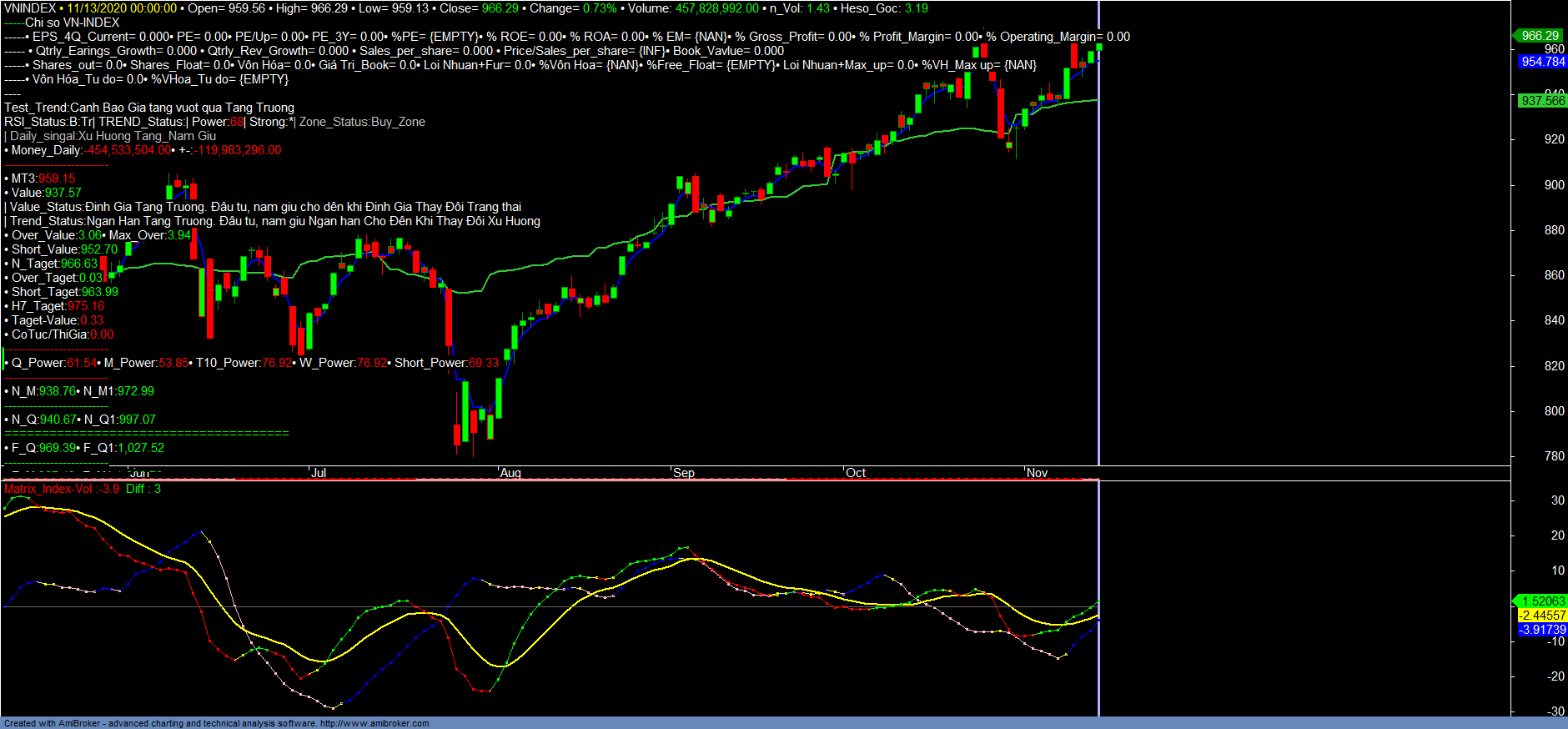
Task: Click the green 1.52063 indicator label
Action: [x=1542, y=601]
